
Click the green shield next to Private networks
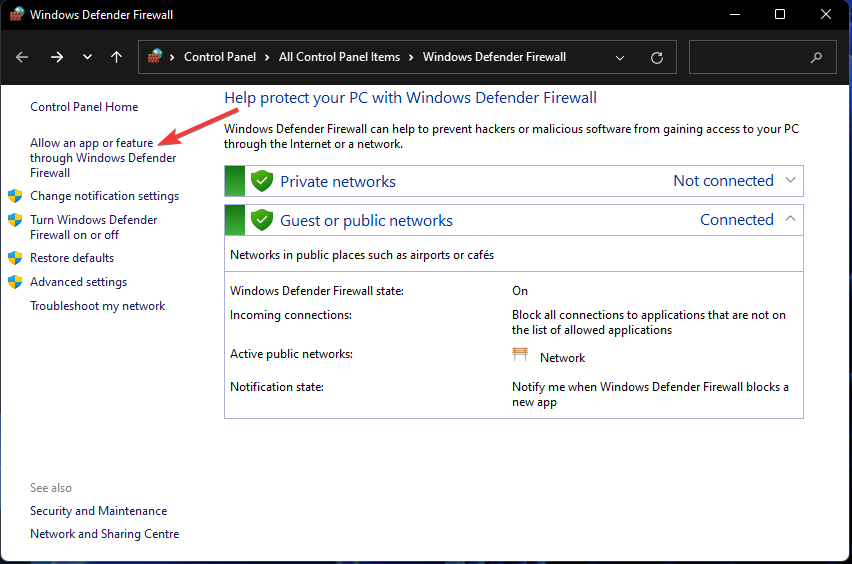[x=262, y=181]
